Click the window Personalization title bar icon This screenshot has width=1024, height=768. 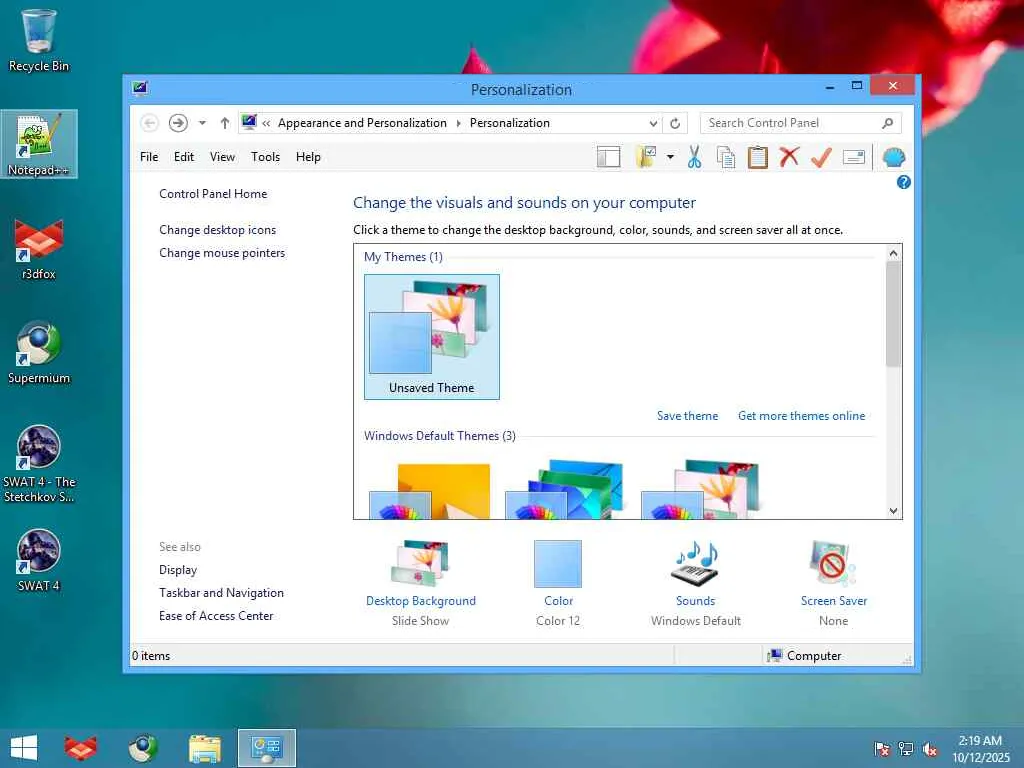coord(139,88)
